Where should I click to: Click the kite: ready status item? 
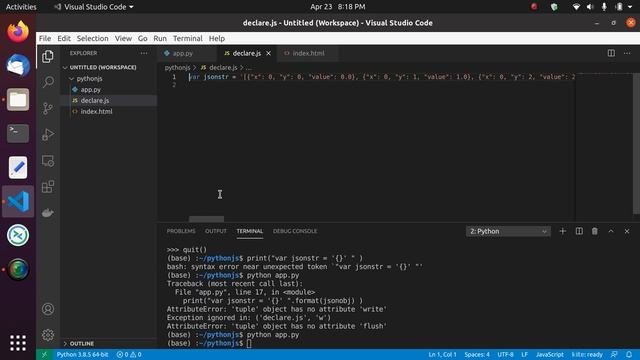tap(587, 354)
